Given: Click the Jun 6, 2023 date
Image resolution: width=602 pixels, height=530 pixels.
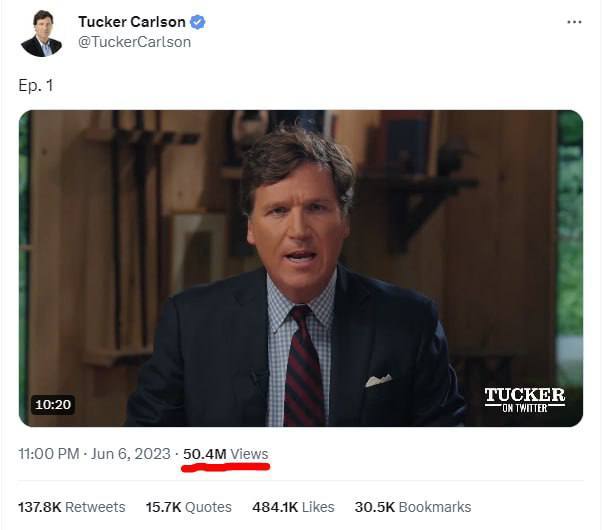Looking at the screenshot, I should [131, 454].
